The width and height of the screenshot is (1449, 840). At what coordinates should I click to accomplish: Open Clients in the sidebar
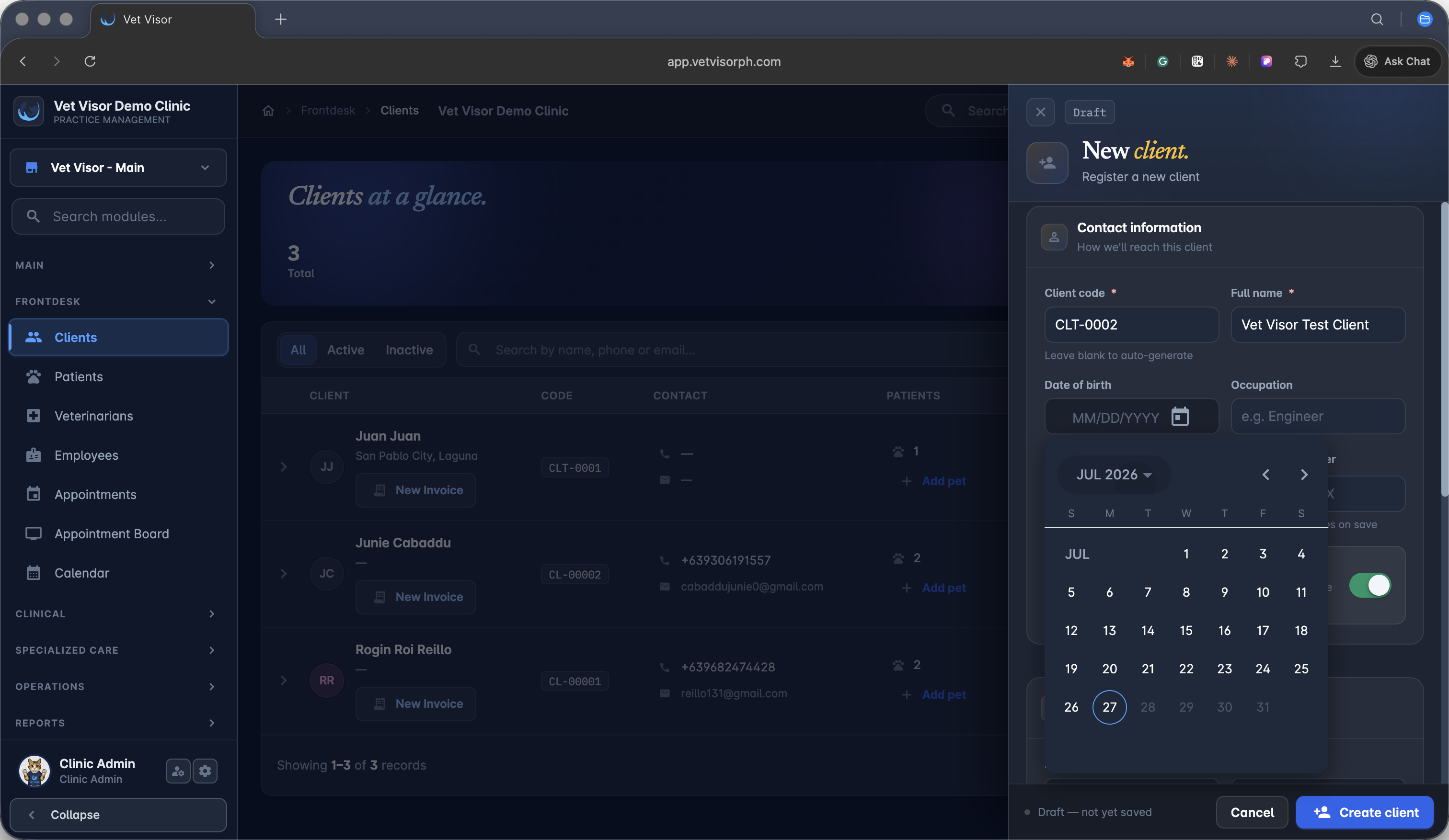coord(118,337)
